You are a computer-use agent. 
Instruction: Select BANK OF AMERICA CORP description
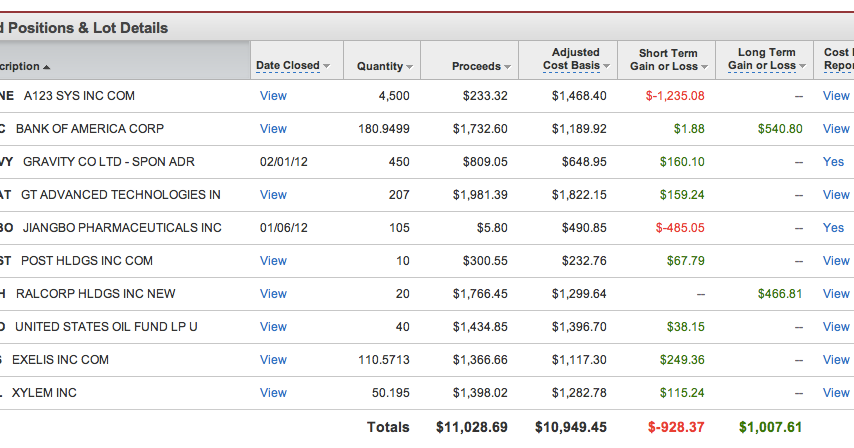tap(90, 129)
